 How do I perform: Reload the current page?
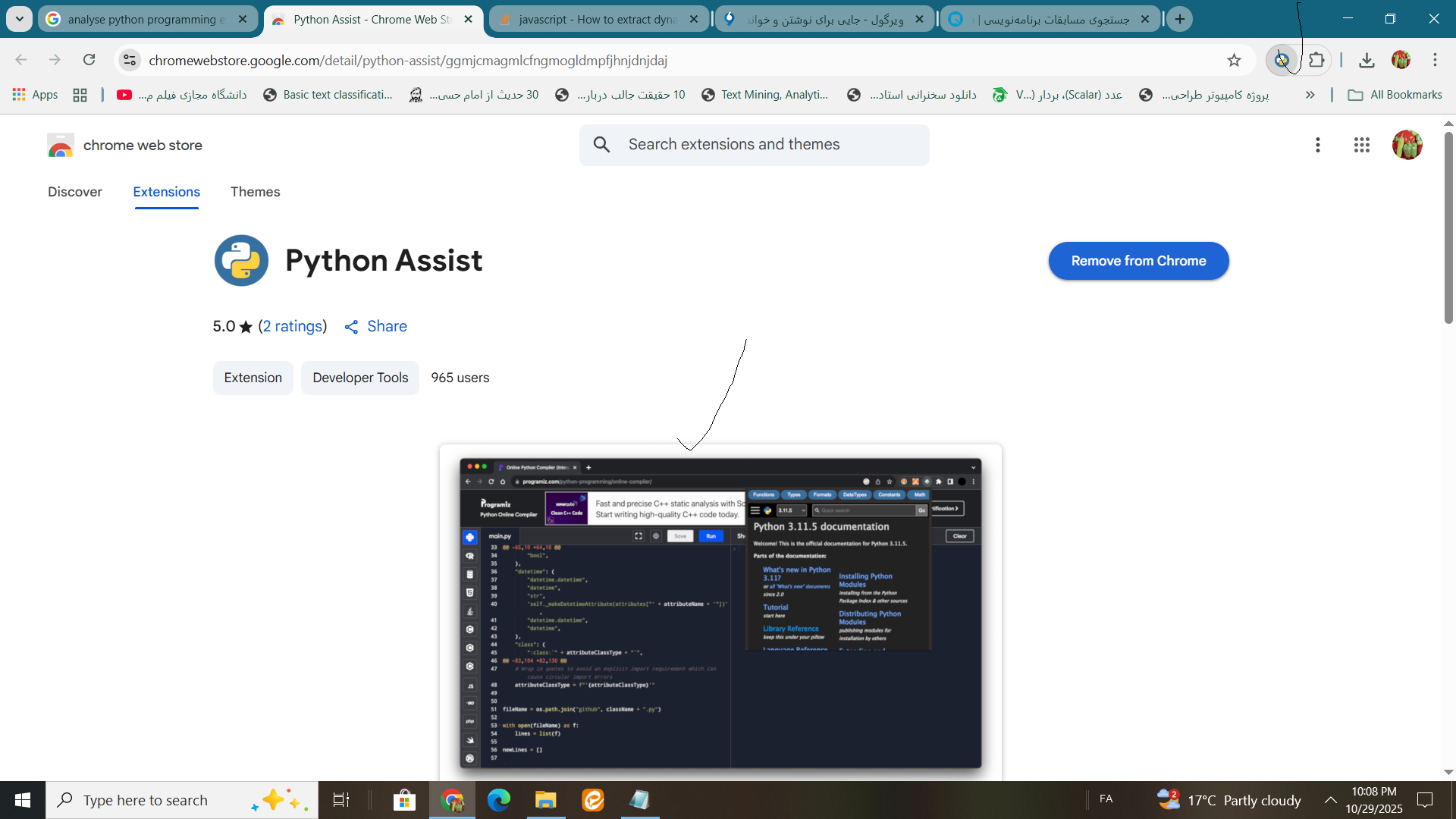(x=89, y=60)
